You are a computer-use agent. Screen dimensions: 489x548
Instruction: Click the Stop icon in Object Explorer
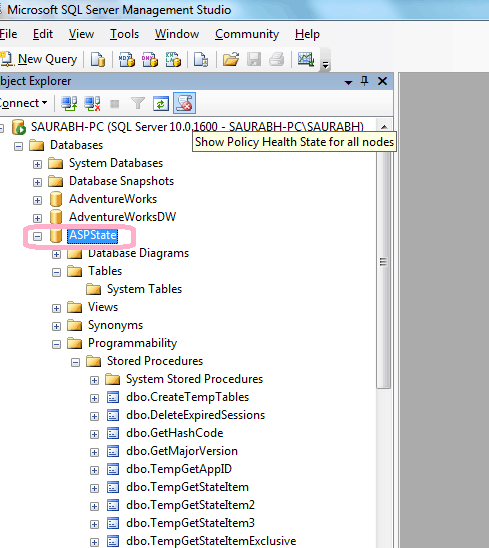(x=115, y=103)
